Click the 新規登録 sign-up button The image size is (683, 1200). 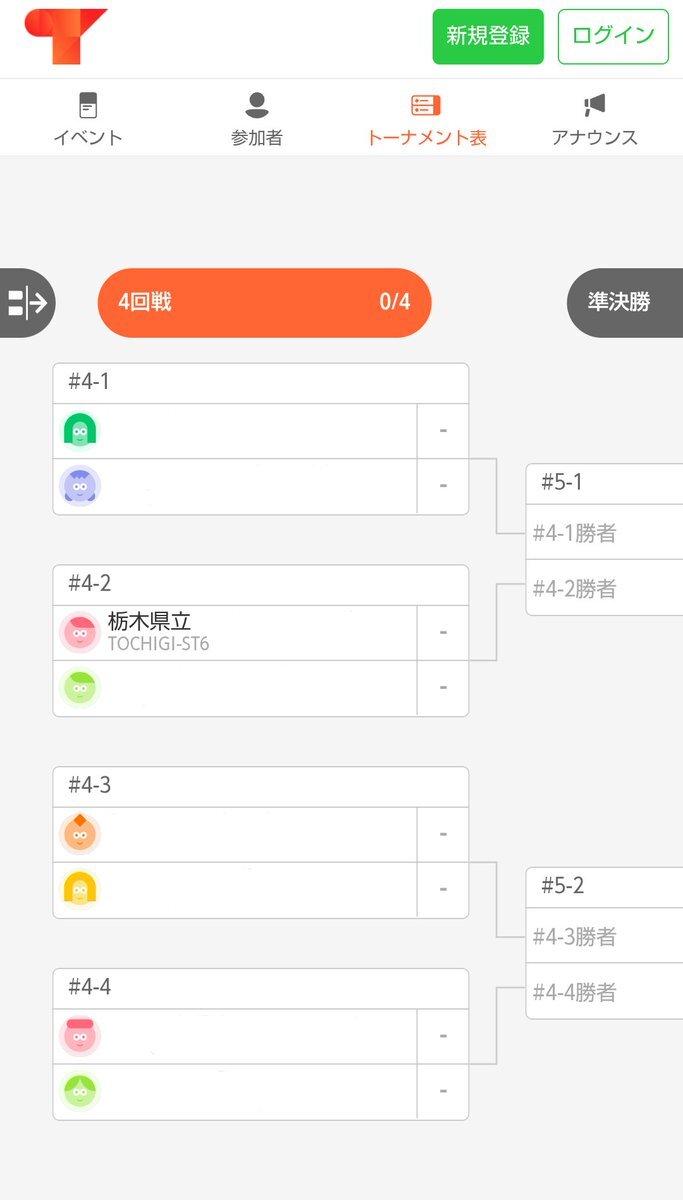[488, 37]
